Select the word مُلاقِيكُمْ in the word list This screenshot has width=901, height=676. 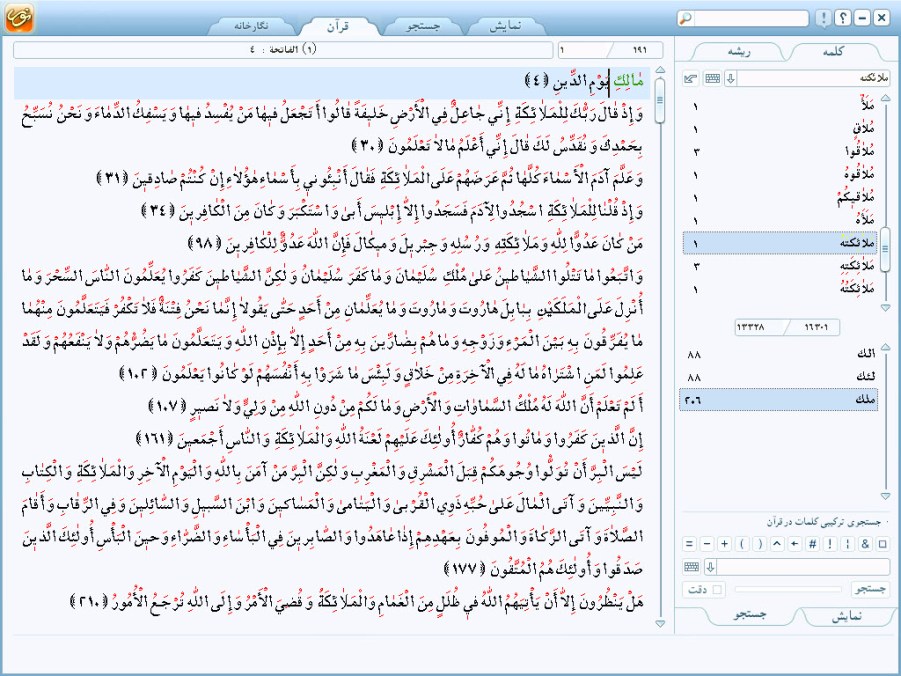click(x=780, y=198)
